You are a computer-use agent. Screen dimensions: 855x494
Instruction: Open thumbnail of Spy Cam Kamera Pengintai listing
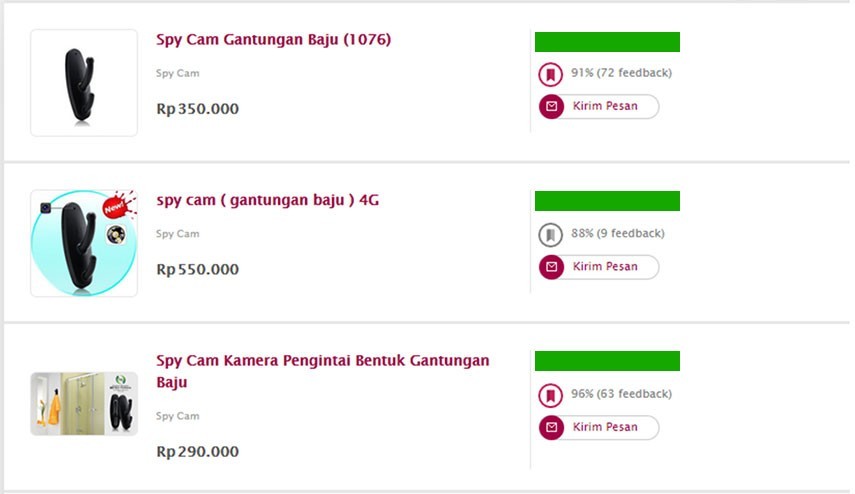tap(84, 404)
